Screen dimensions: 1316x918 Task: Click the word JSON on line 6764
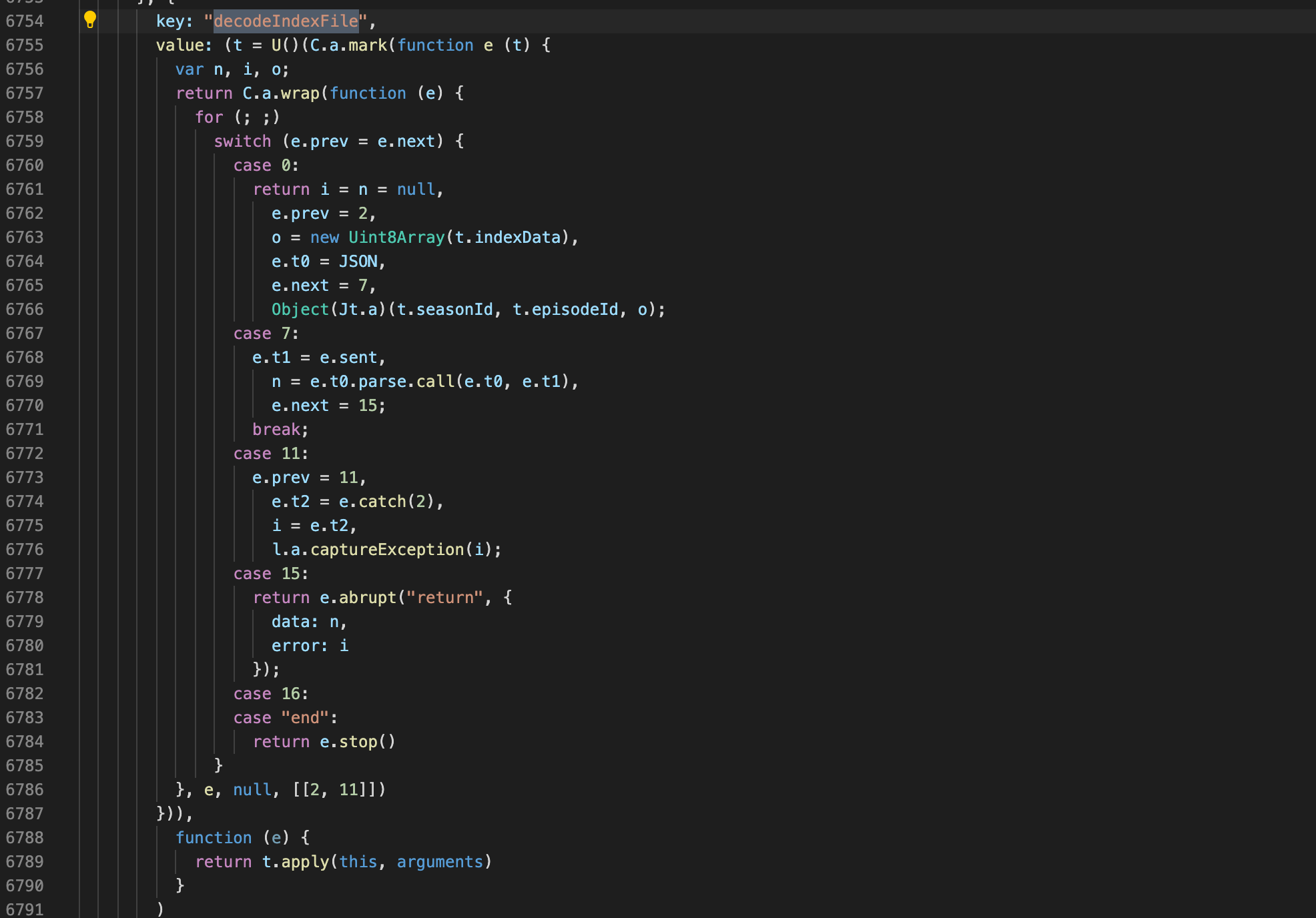click(x=358, y=262)
